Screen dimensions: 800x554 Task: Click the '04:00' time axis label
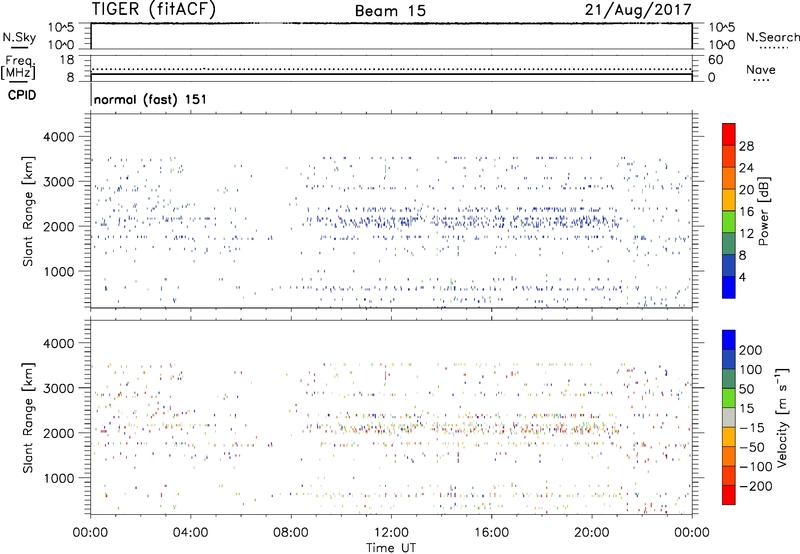[x=191, y=533]
